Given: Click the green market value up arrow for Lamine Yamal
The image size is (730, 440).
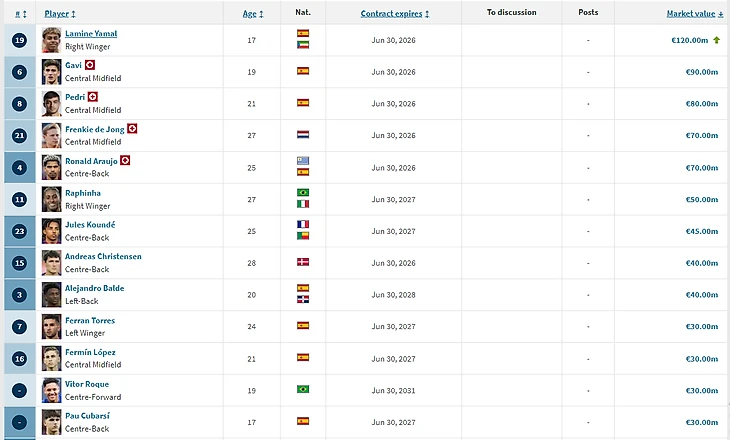Looking at the screenshot, I should tap(716, 41).
